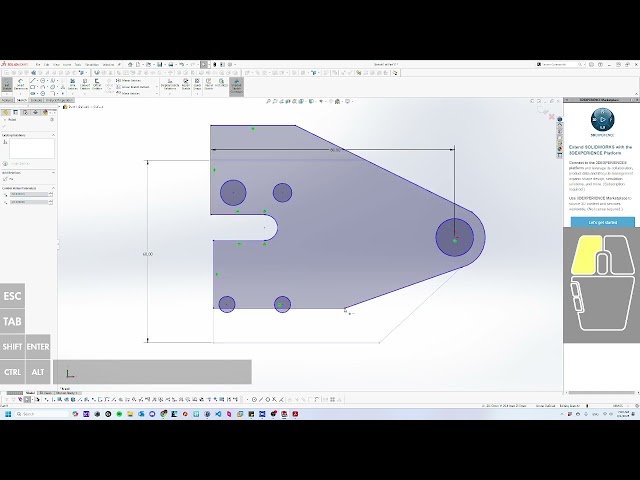Screen dimensions: 640x480
Task: Select the 60.00 horizontal dimension
Action: (335, 150)
